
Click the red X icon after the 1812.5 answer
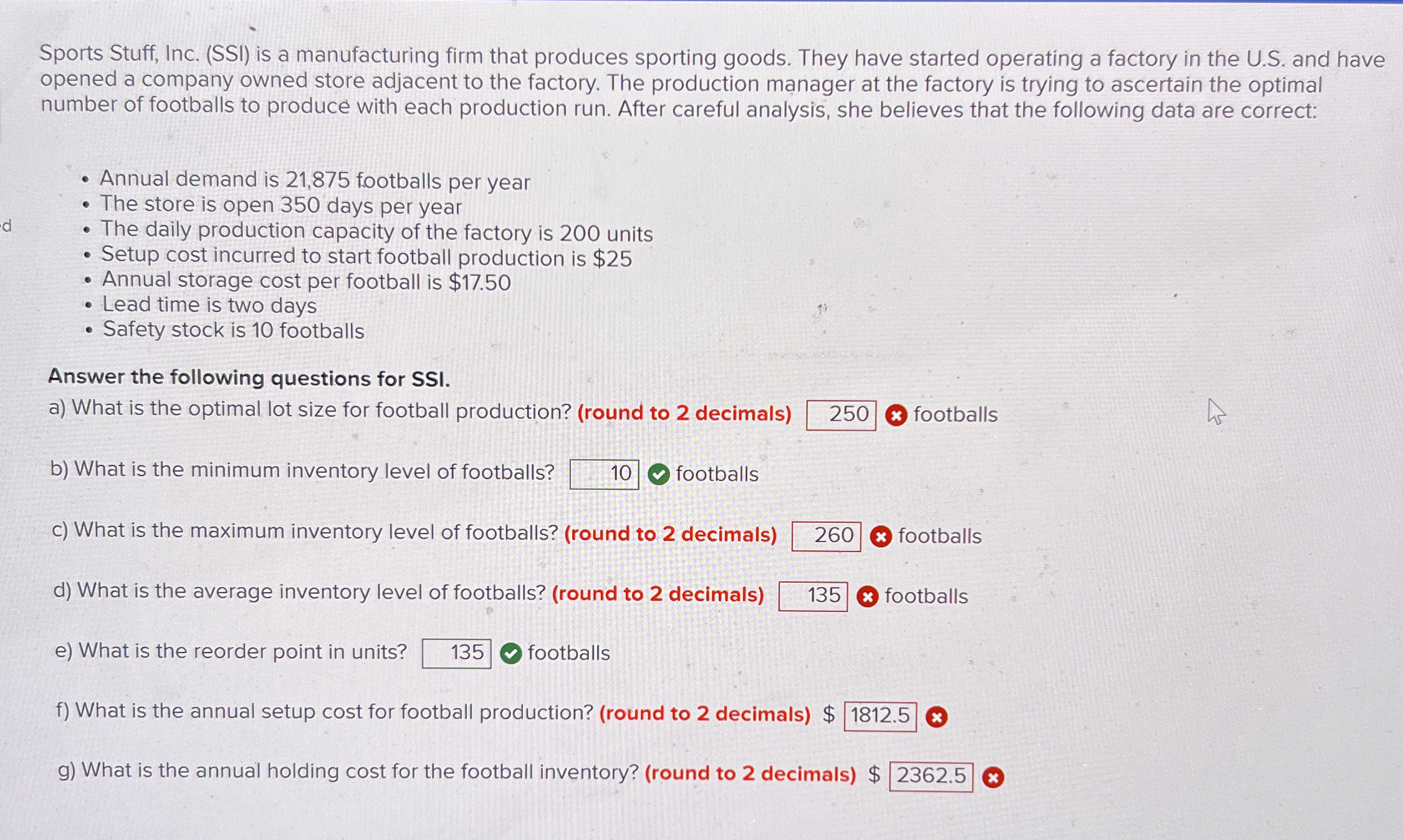tap(937, 717)
